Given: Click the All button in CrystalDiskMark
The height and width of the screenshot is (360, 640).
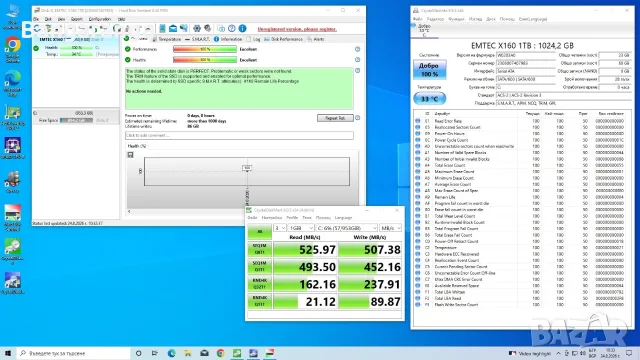Looking at the screenshot, I should tap(260, 231).
